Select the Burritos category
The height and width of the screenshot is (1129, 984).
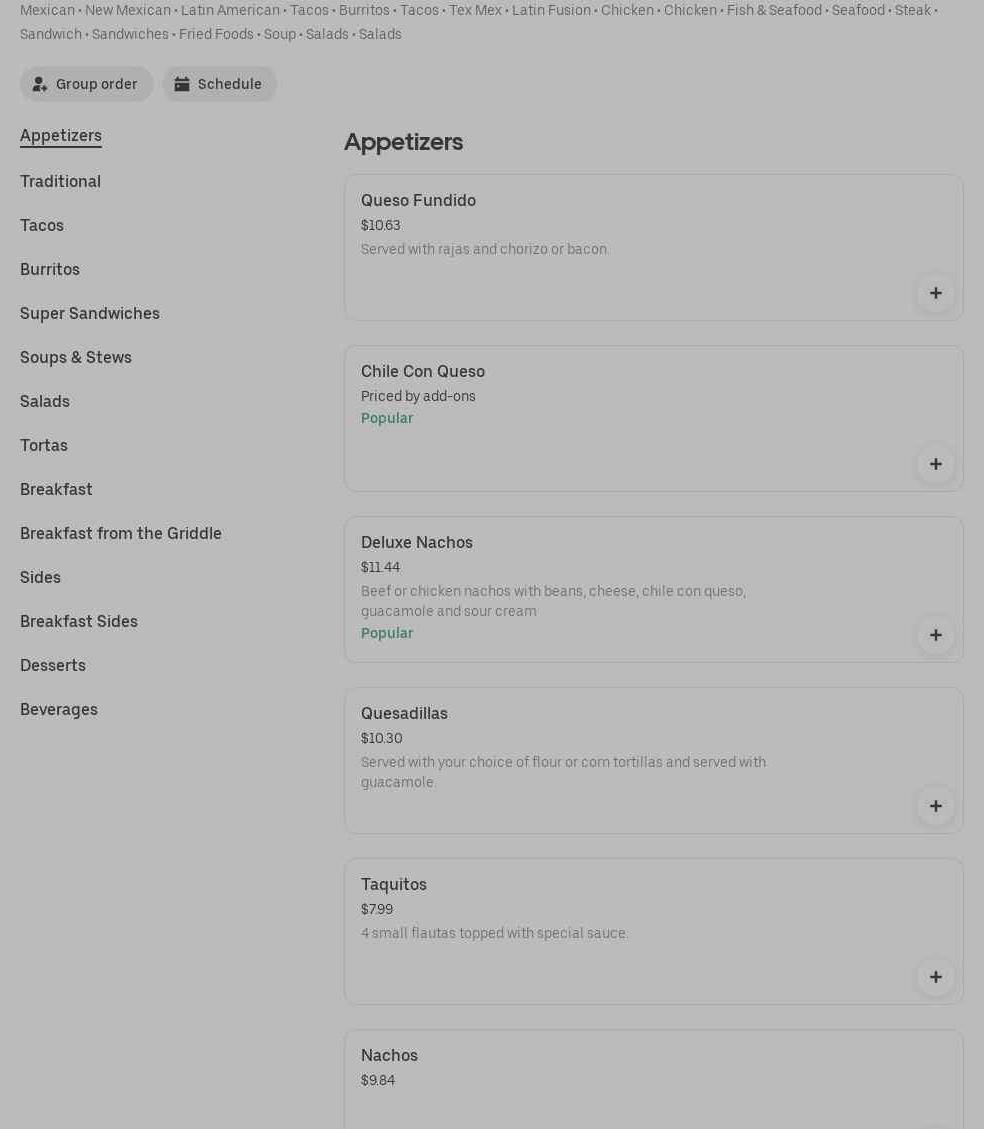click(x=50, y=270)
